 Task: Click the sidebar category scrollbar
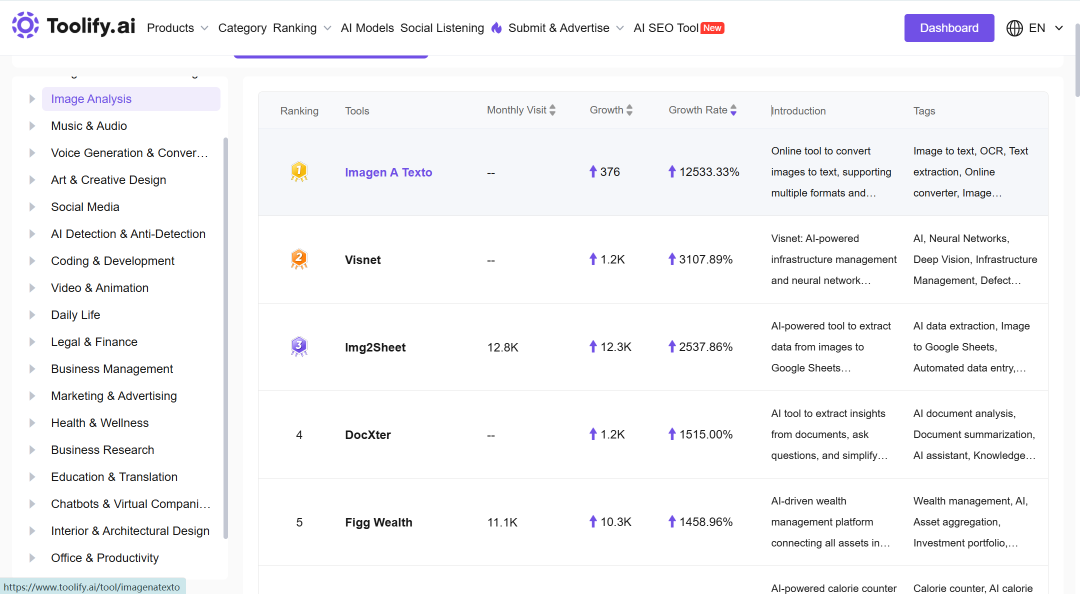[225, 338]
